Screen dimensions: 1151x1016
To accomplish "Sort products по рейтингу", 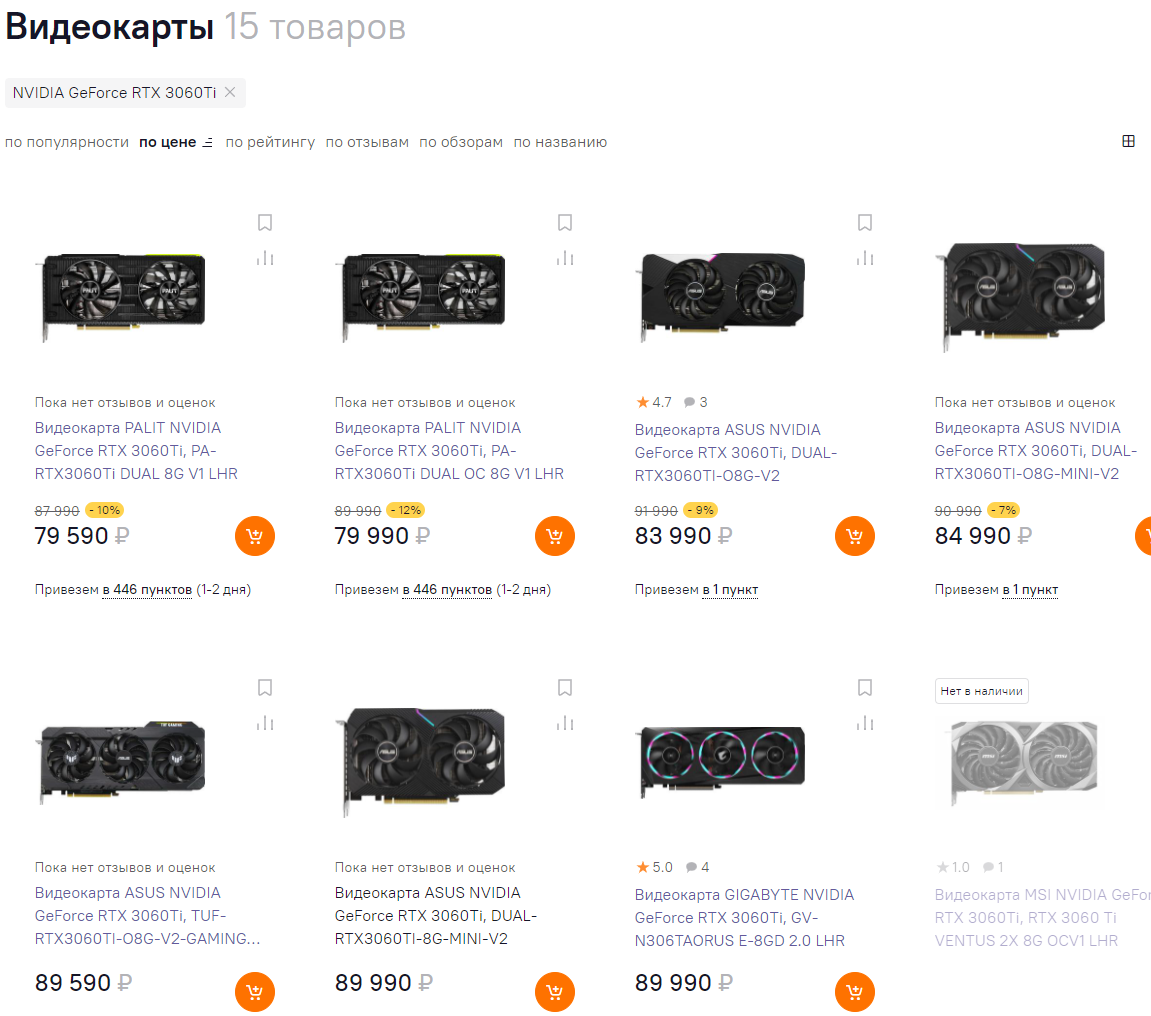I will (x=270, y=142).
